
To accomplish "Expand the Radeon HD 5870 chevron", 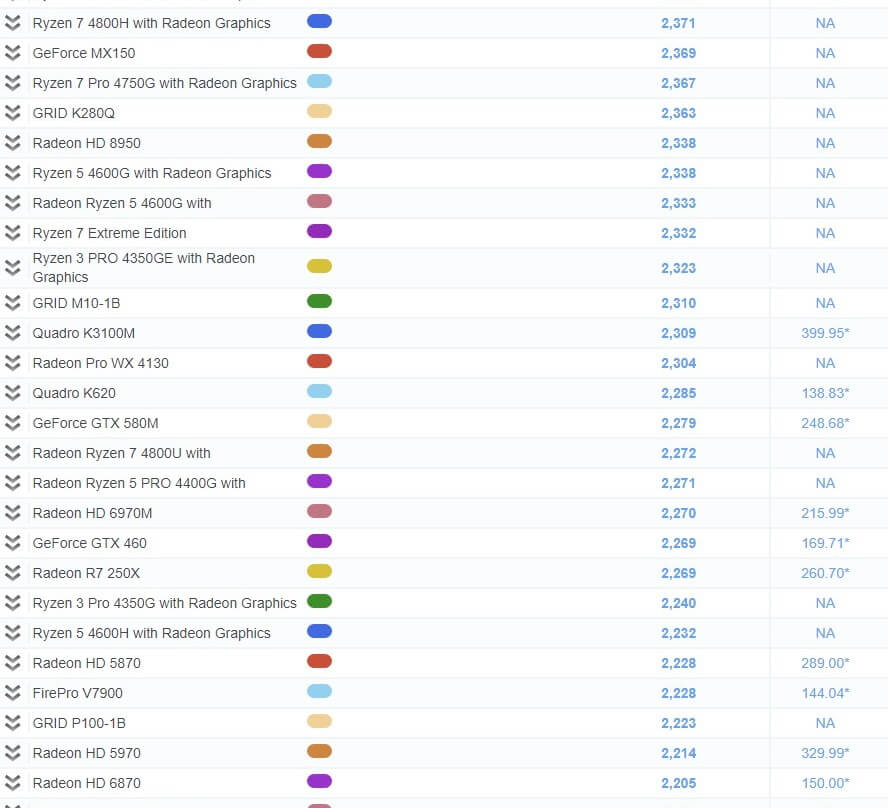I will [x=12, y=664].
